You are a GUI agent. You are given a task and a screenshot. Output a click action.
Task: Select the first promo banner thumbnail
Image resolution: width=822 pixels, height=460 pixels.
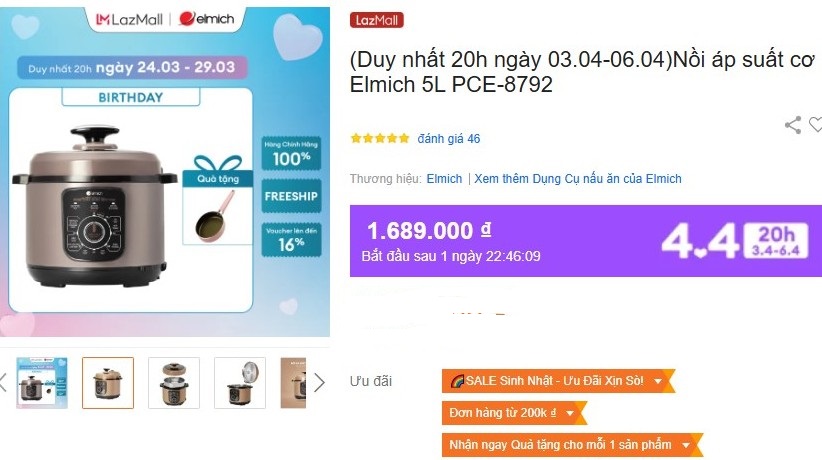[x=42, y=383]
